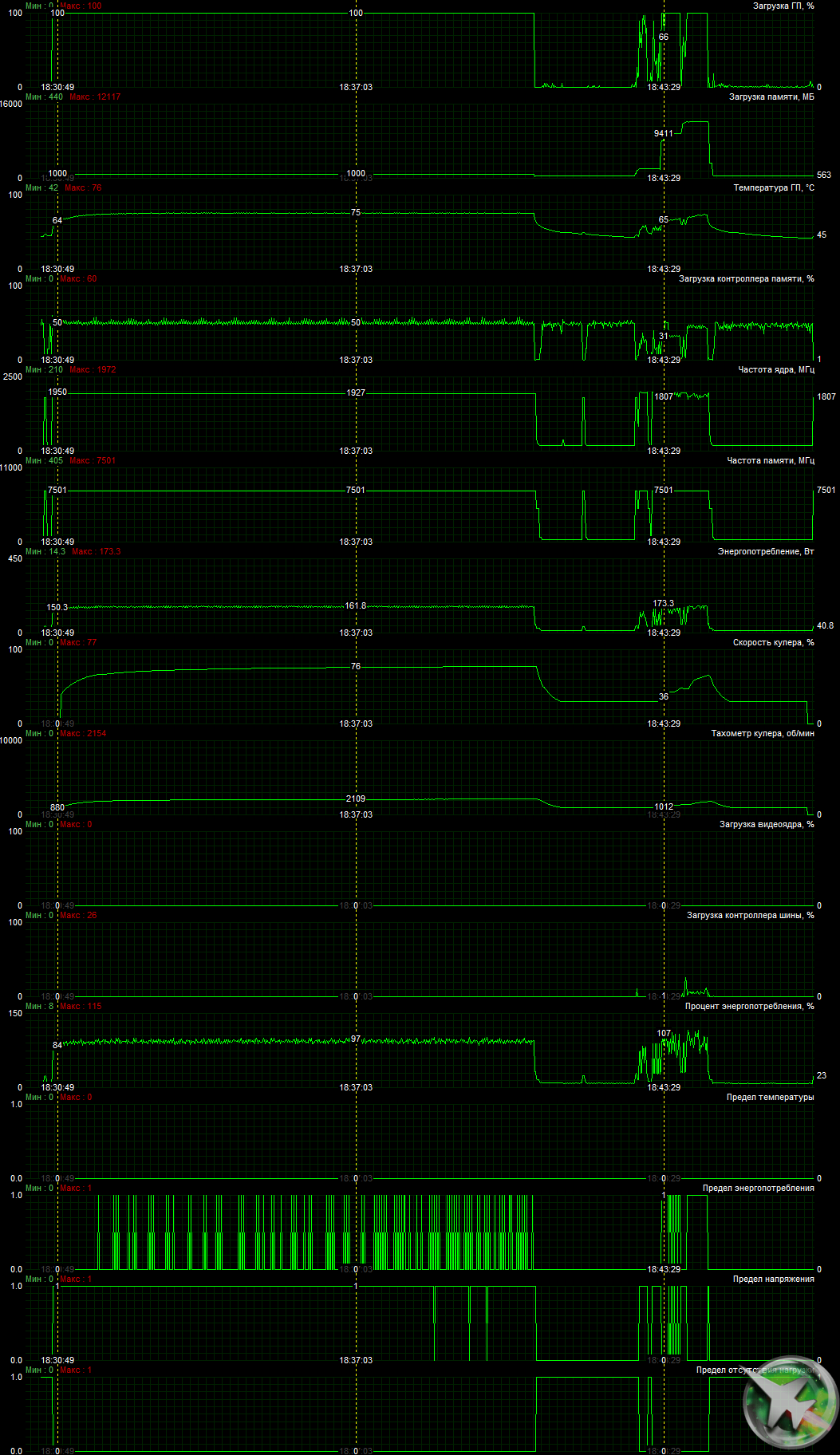Select the 'Частота памяти, МГц' graph title
The height and width of the screenshot is (1455, 840).
pyautogui.click(x=771, y=460)
